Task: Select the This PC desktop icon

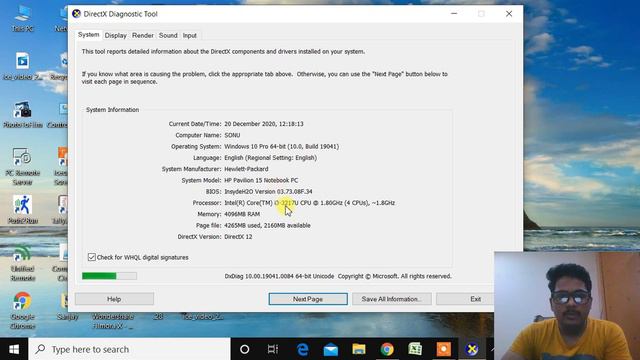Action: [22, 18]
